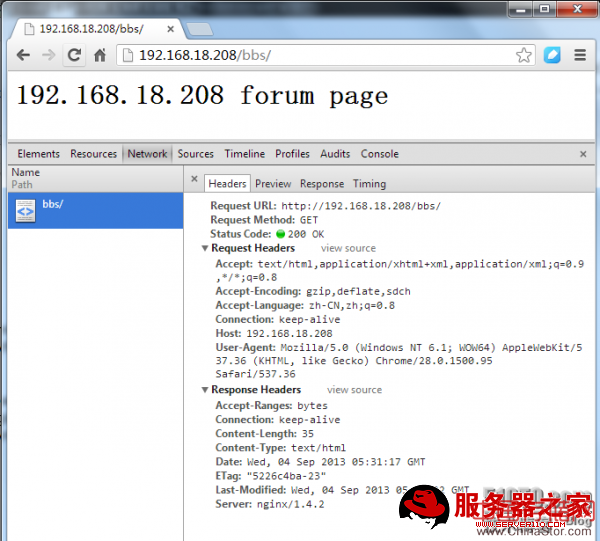The height and width of the screenshot is (541, 600).
Task: View source of Response Headers
Action: tap(354, 390)
